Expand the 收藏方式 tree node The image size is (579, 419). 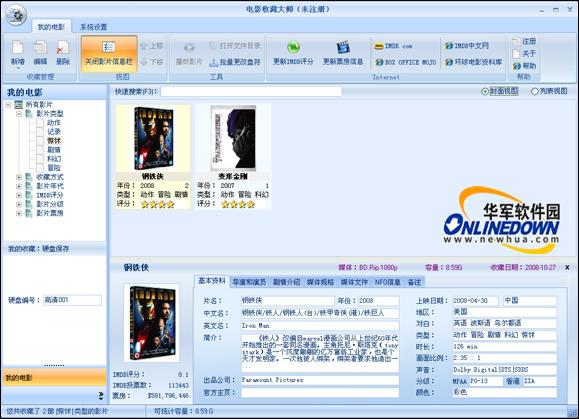click(x=19, y=177)
